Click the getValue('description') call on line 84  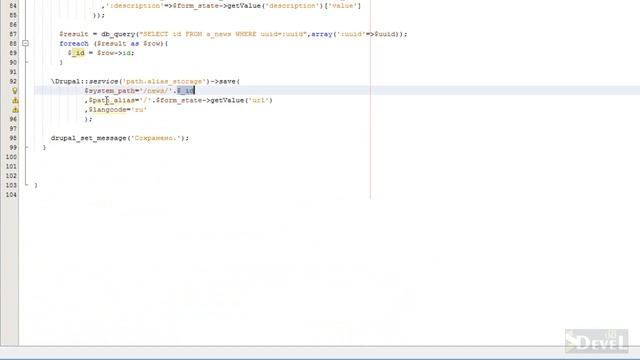coord(276,6)
